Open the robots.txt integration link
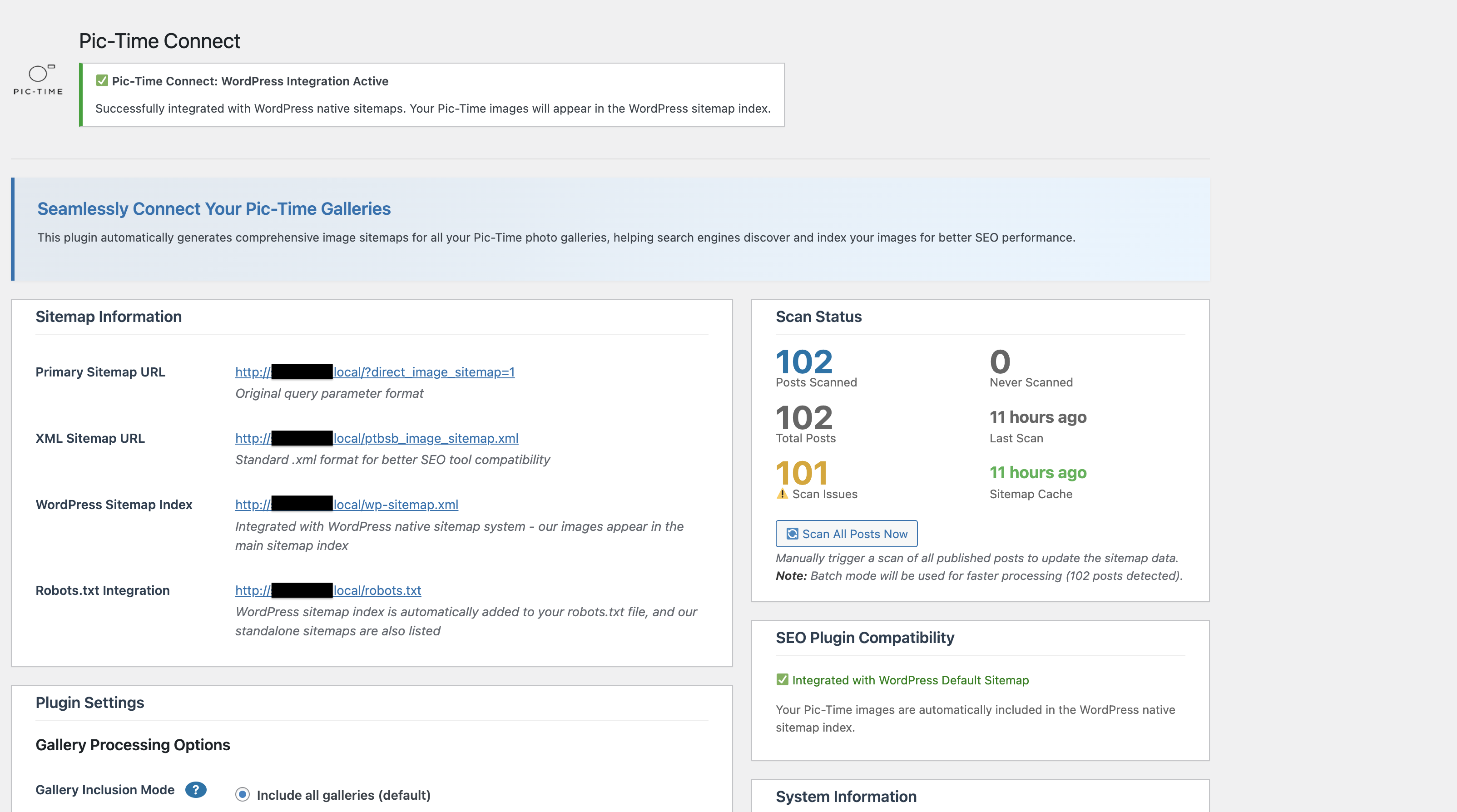This screenshot has height=812, width=1457. pos(327,590)
